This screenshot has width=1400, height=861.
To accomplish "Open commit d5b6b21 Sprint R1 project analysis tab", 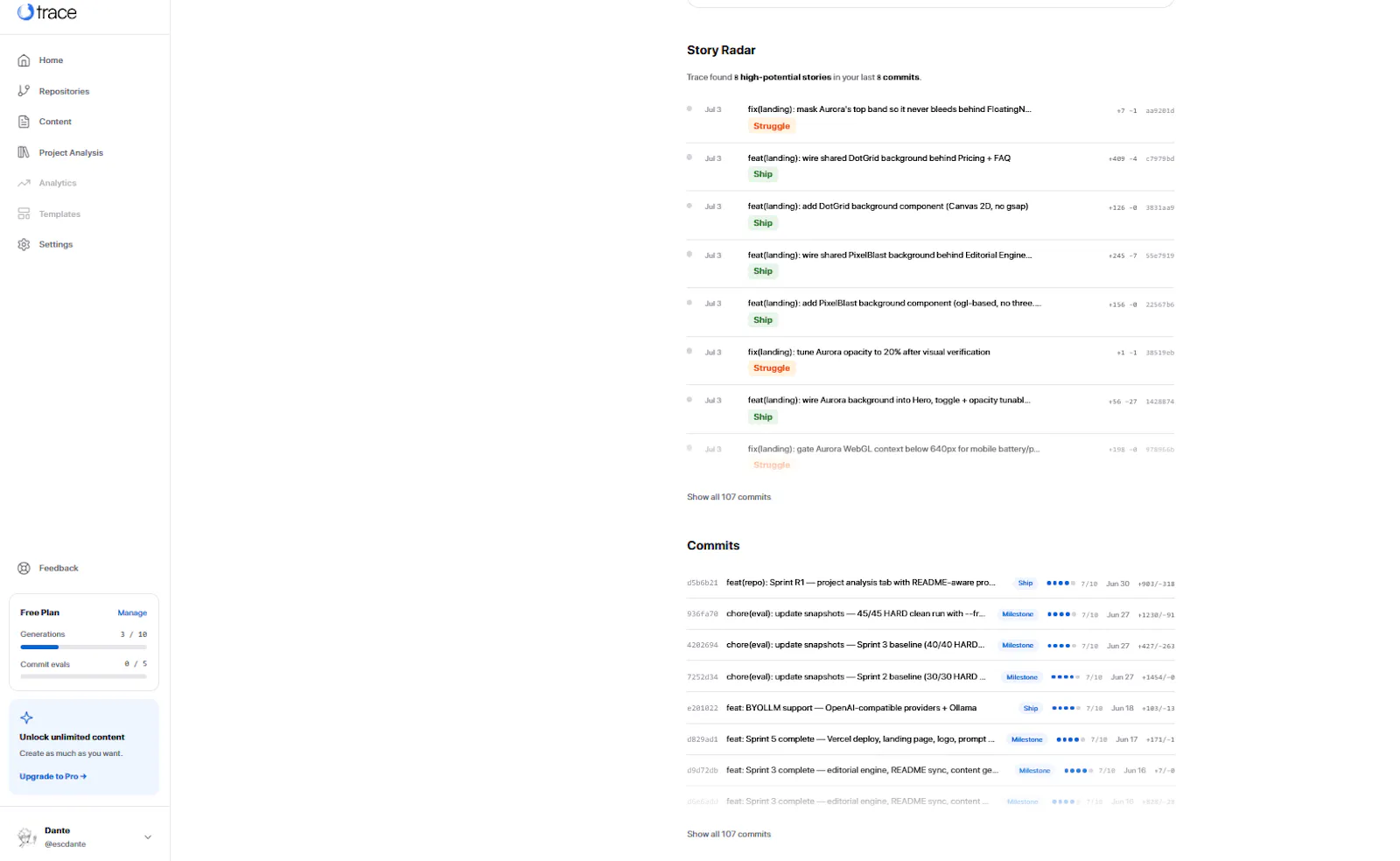I will pyautogui.click(x=860, y=583).
